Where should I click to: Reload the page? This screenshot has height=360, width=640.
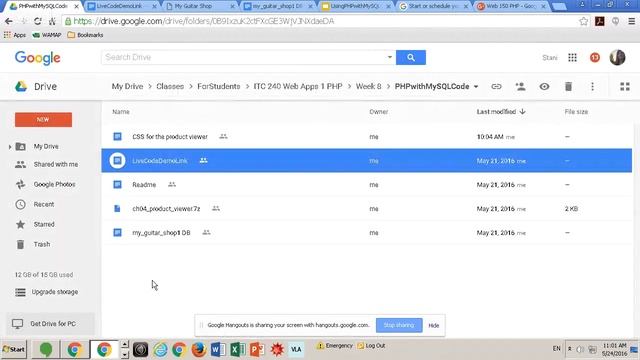click(x=38, y=21)
